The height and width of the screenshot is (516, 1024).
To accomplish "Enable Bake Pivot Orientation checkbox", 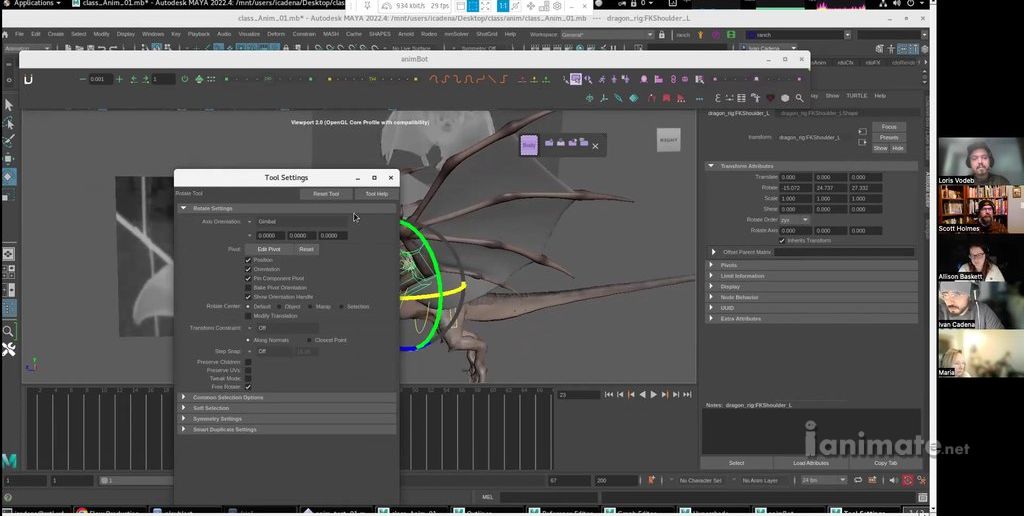I will 248,287.
